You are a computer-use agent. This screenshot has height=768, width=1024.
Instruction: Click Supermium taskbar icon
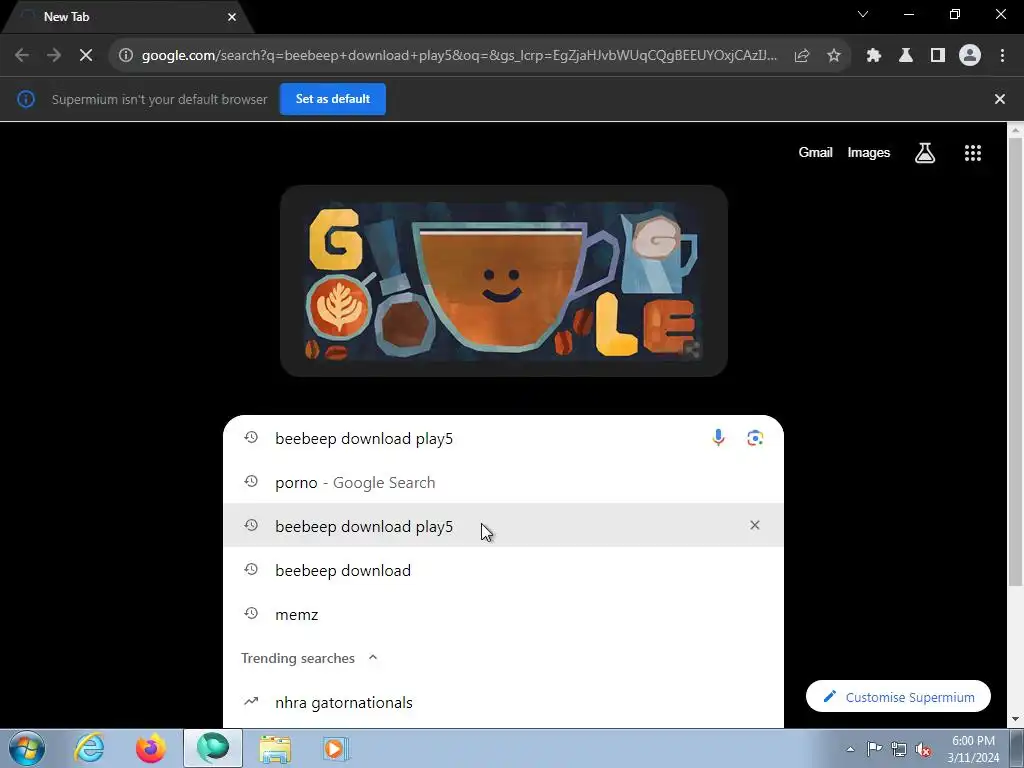213,748
